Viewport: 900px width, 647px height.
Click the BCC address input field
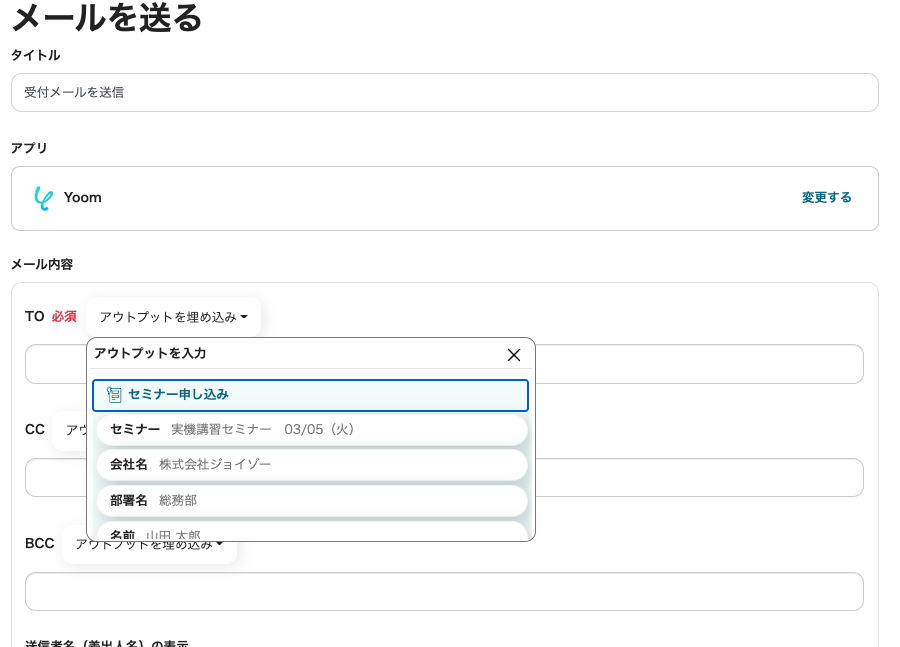point(444,591)
